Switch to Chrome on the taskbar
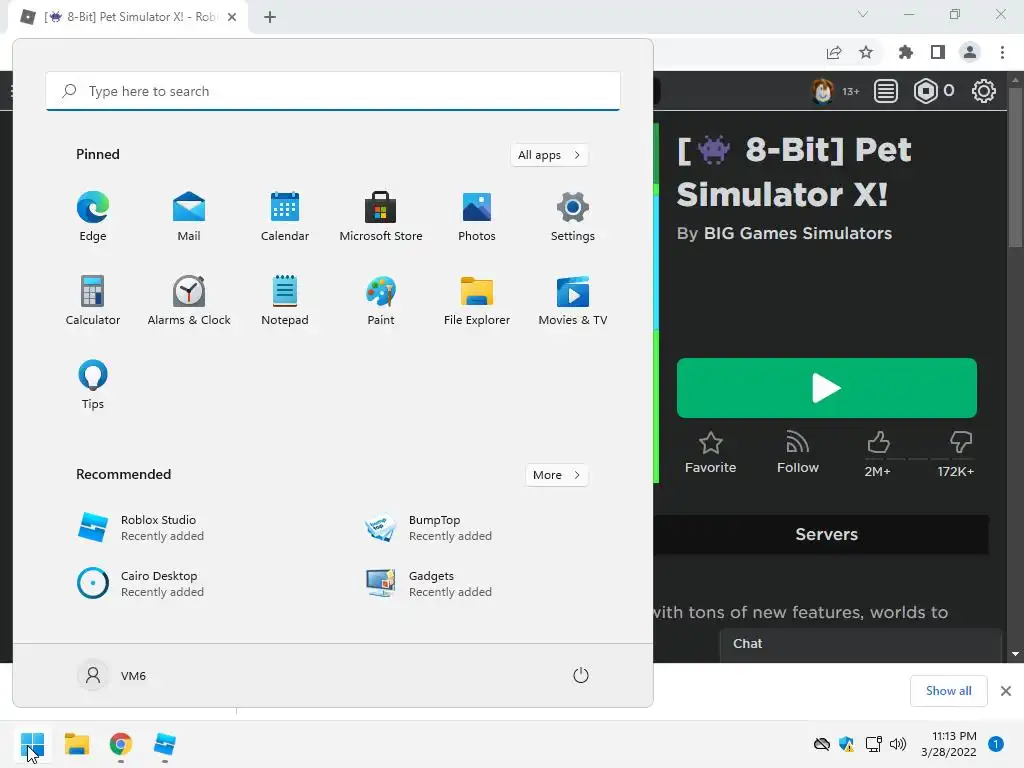Image resolution: width=1024 pixels, height=768 pixels. coord(121,744)
